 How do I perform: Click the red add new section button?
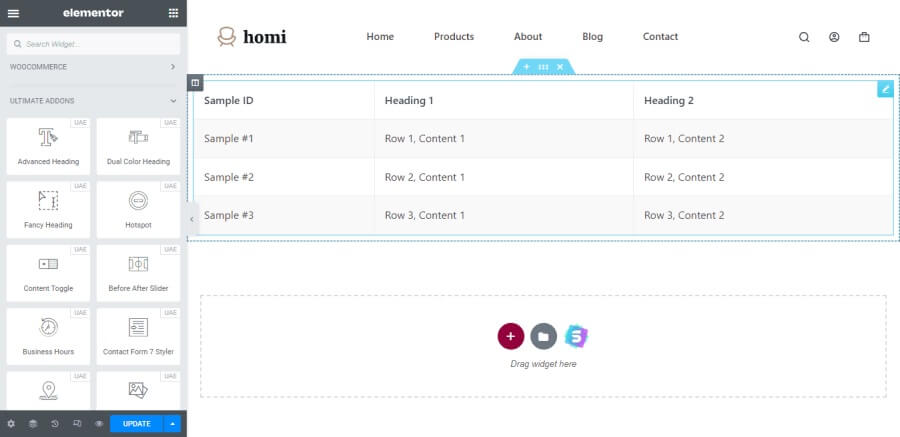coord(510,336)
